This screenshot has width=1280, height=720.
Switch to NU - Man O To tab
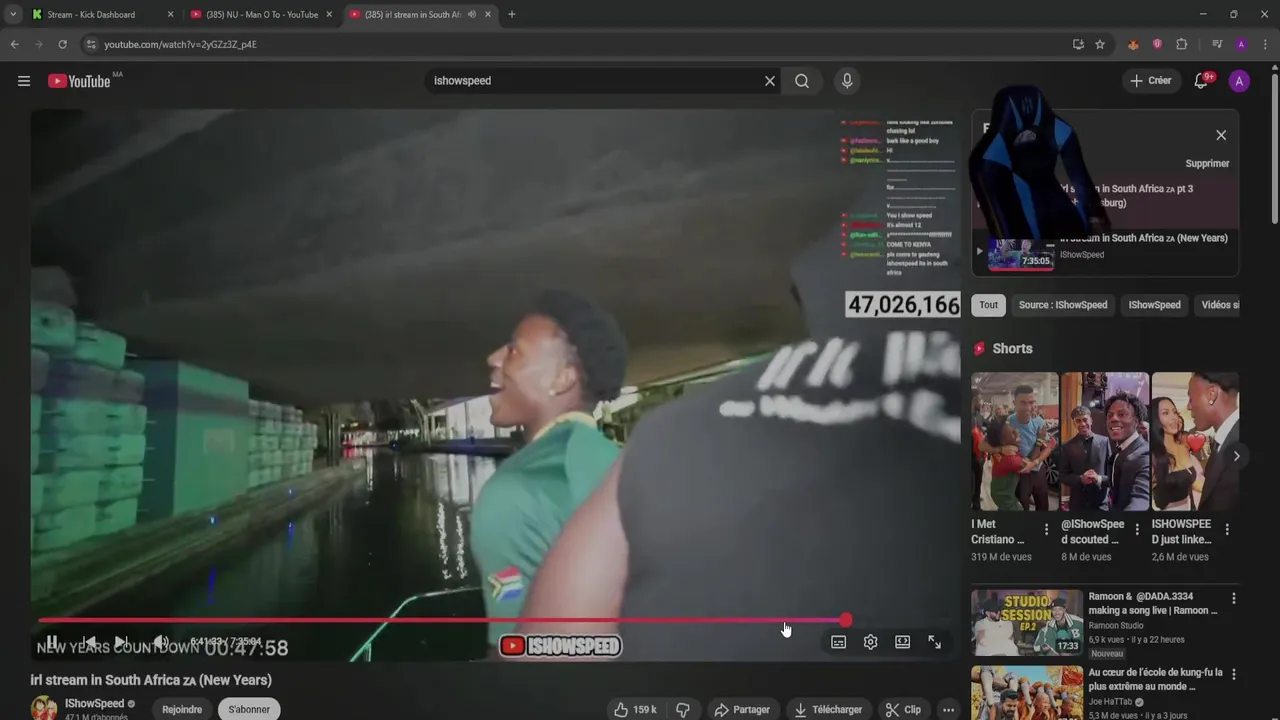262,15
